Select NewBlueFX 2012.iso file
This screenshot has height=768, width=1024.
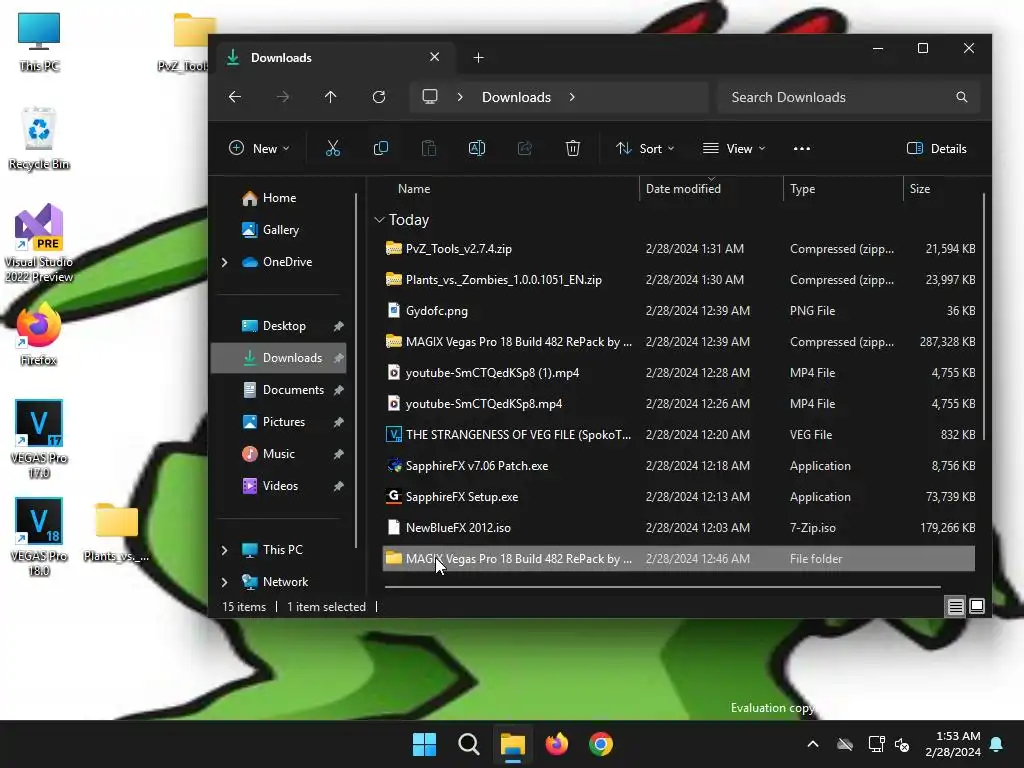pos(679,528)
